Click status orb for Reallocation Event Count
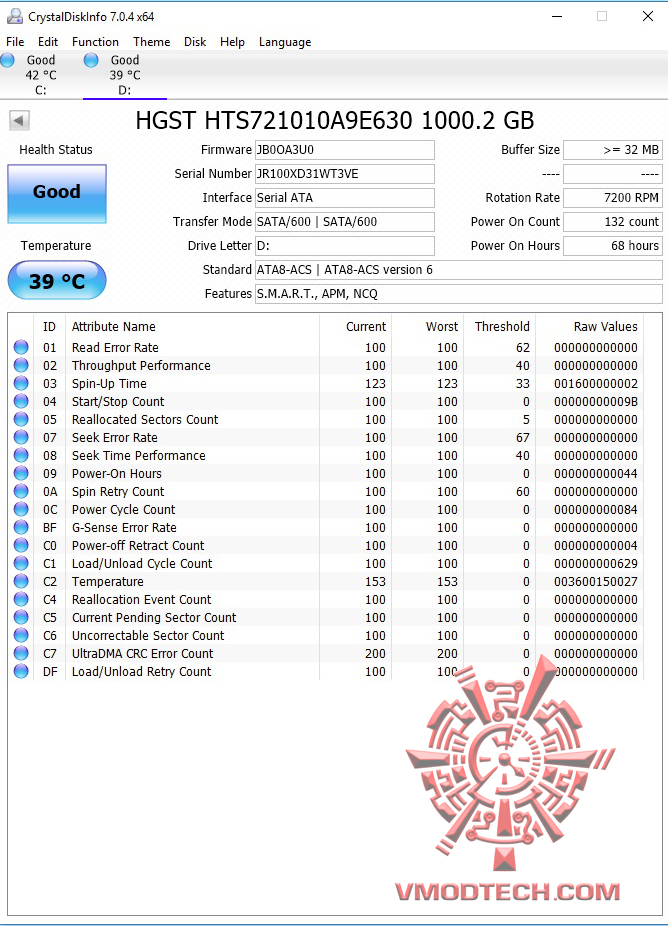The height and width of the screenshot is (926, 668). click(21, 599)
